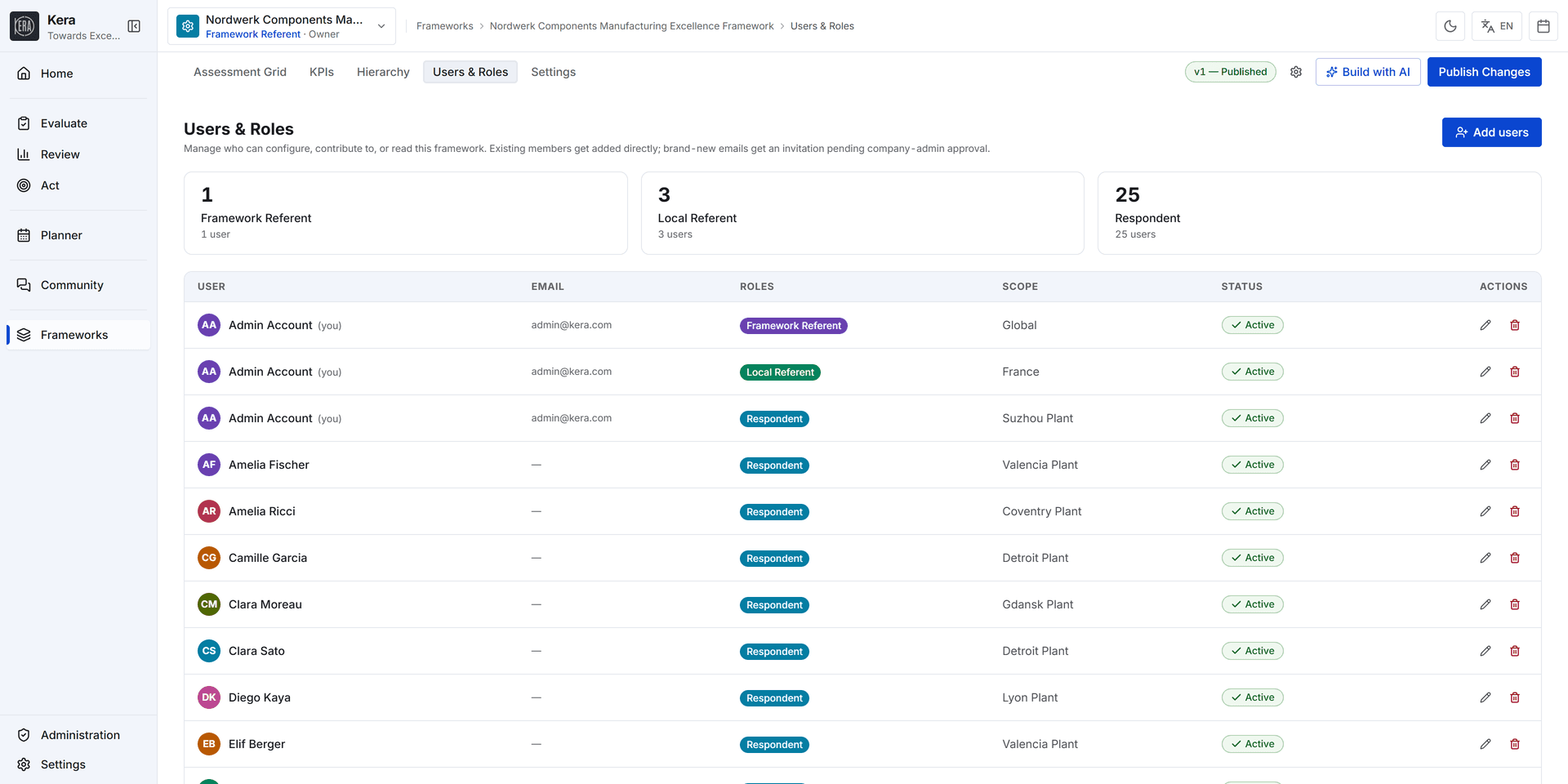Screen dimensions: 1568x784
Task: Switch to the Hierarchy tab
Action: pos(383,72)
